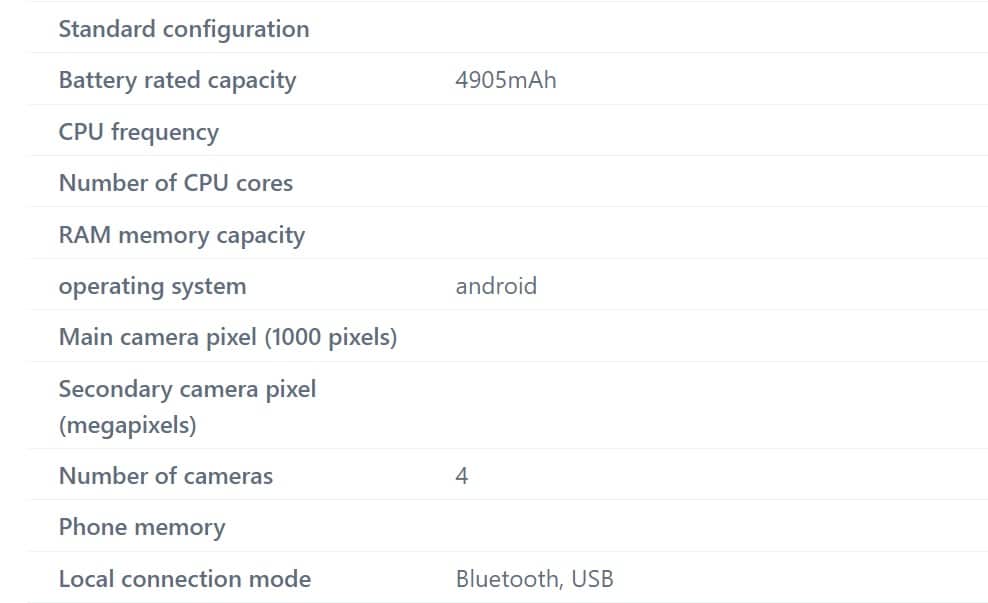Image resolution: width=988 pixels, height=603 pixels.
Task: Click the Number of CPU cores label
Action: click(176, 183)
